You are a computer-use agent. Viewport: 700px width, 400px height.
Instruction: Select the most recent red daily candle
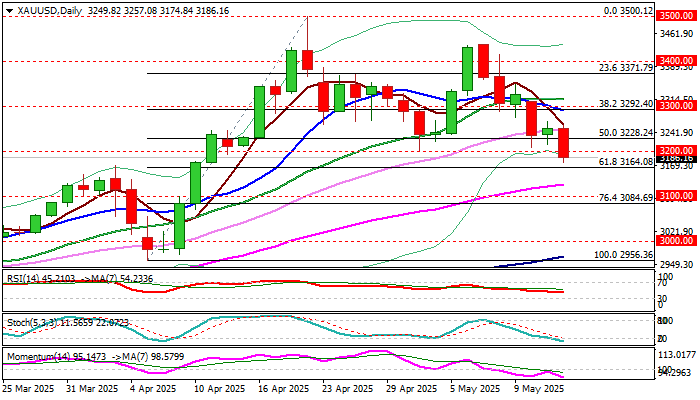pyautogui.click(x=563, y=143)
